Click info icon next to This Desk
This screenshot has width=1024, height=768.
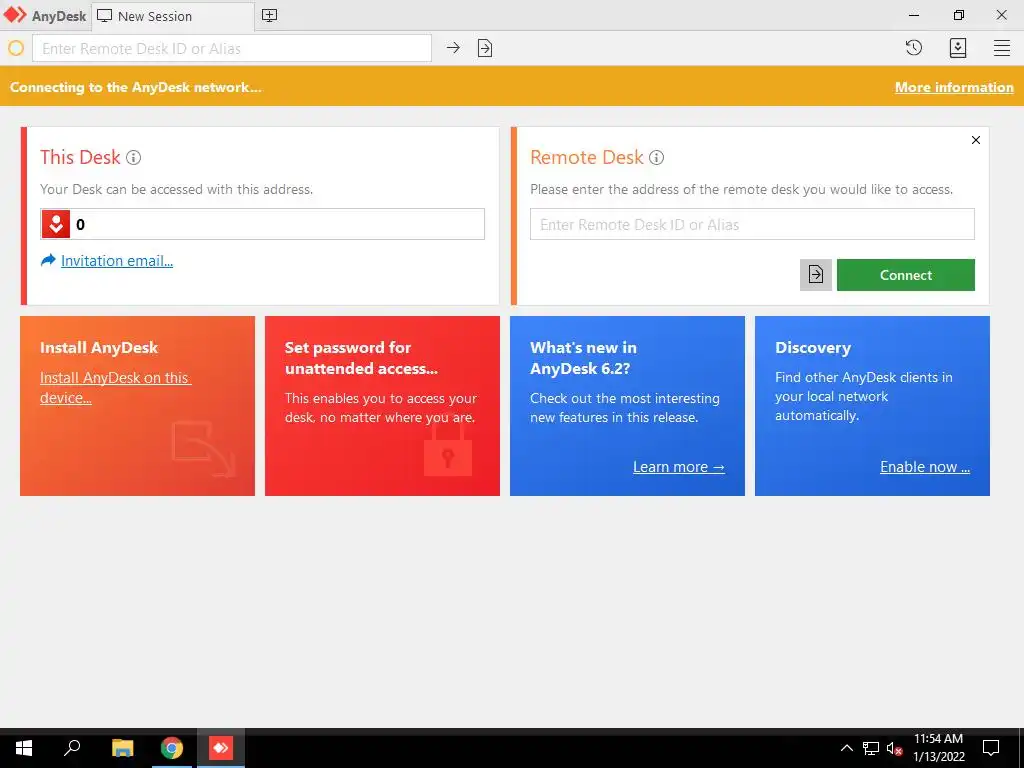tap(133, 157)
